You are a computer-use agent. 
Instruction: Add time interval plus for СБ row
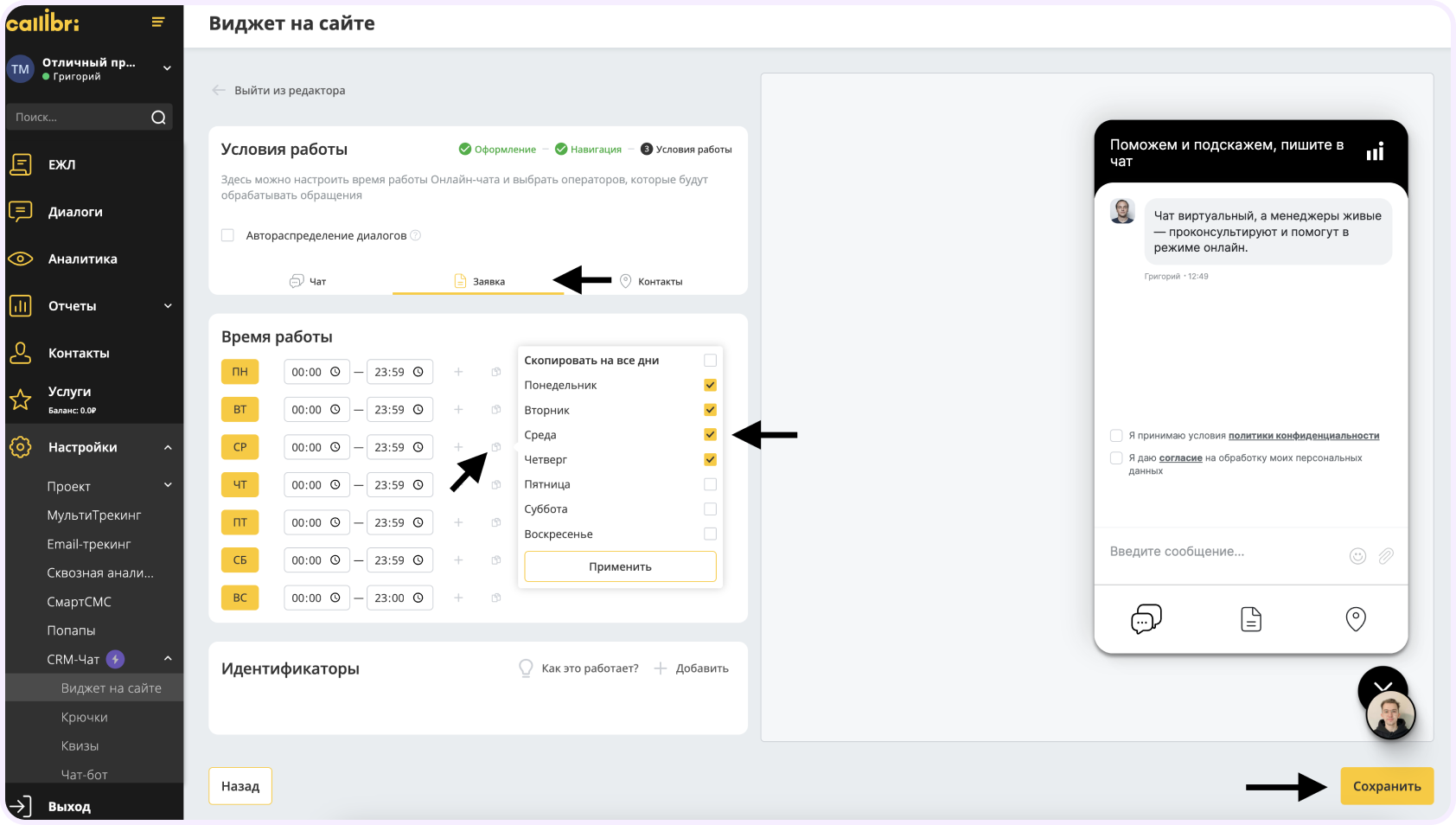458,560
